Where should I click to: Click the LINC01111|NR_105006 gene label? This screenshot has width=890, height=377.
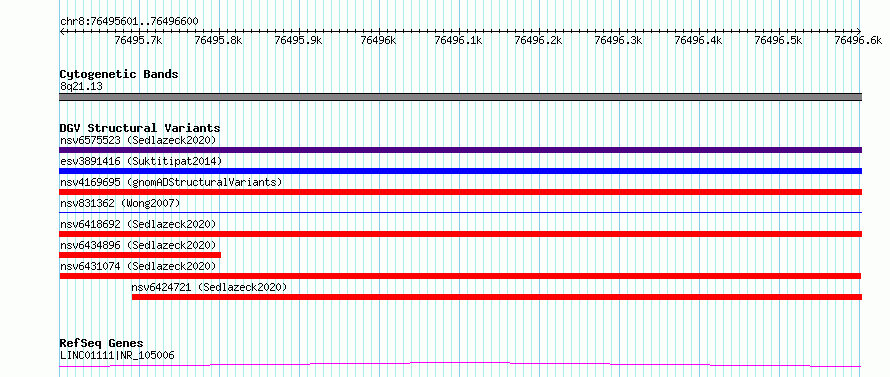(x=117, y=356)
